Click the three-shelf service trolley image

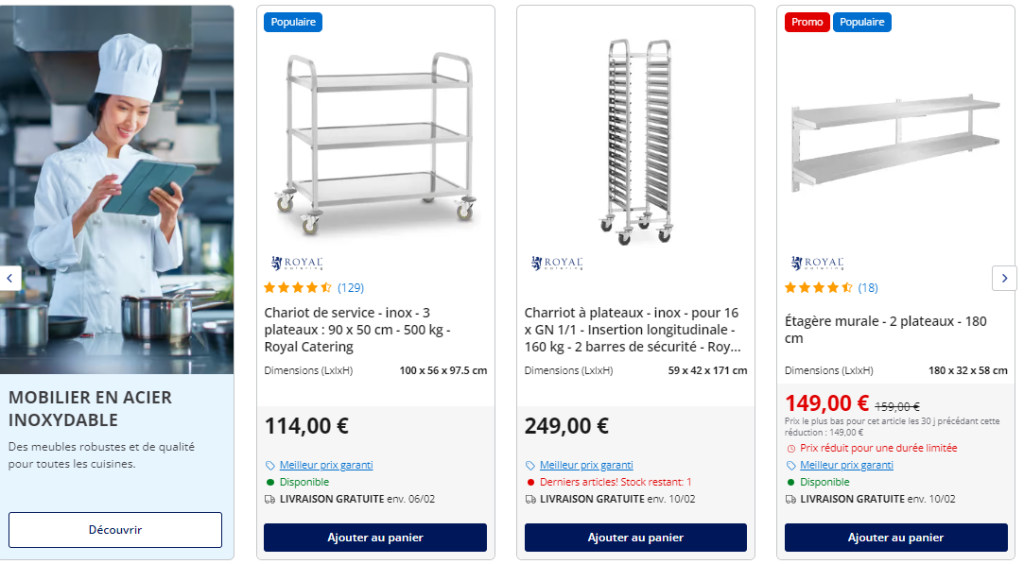(x=376, y=142)
